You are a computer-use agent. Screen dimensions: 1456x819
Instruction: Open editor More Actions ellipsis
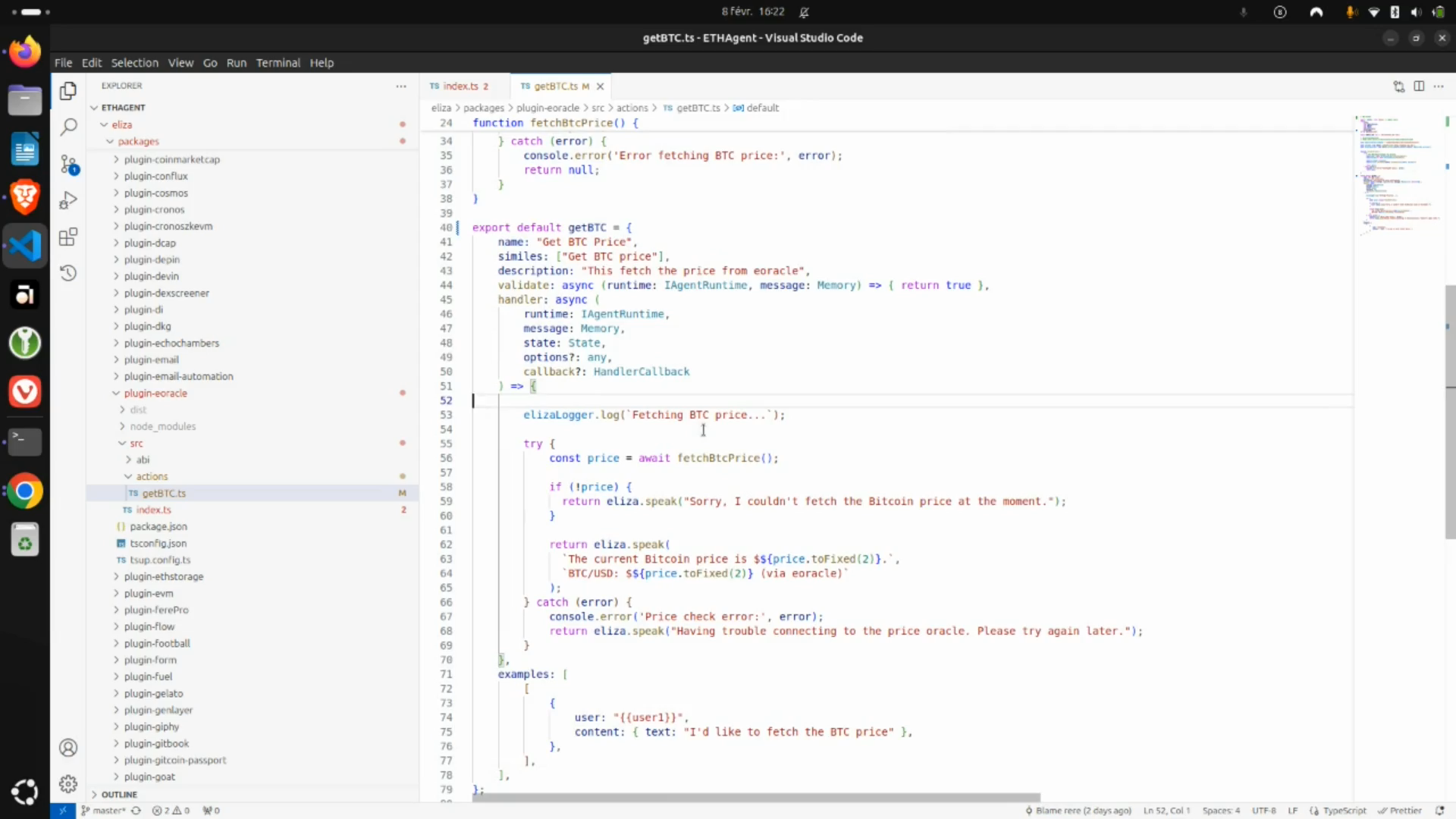click(x=1439, y=86)
